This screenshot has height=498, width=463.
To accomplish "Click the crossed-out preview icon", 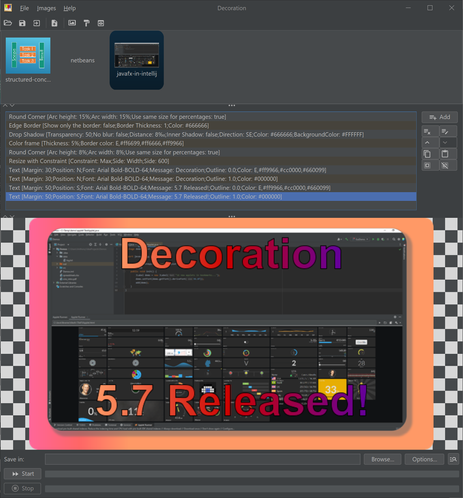I will pos(448,165).
